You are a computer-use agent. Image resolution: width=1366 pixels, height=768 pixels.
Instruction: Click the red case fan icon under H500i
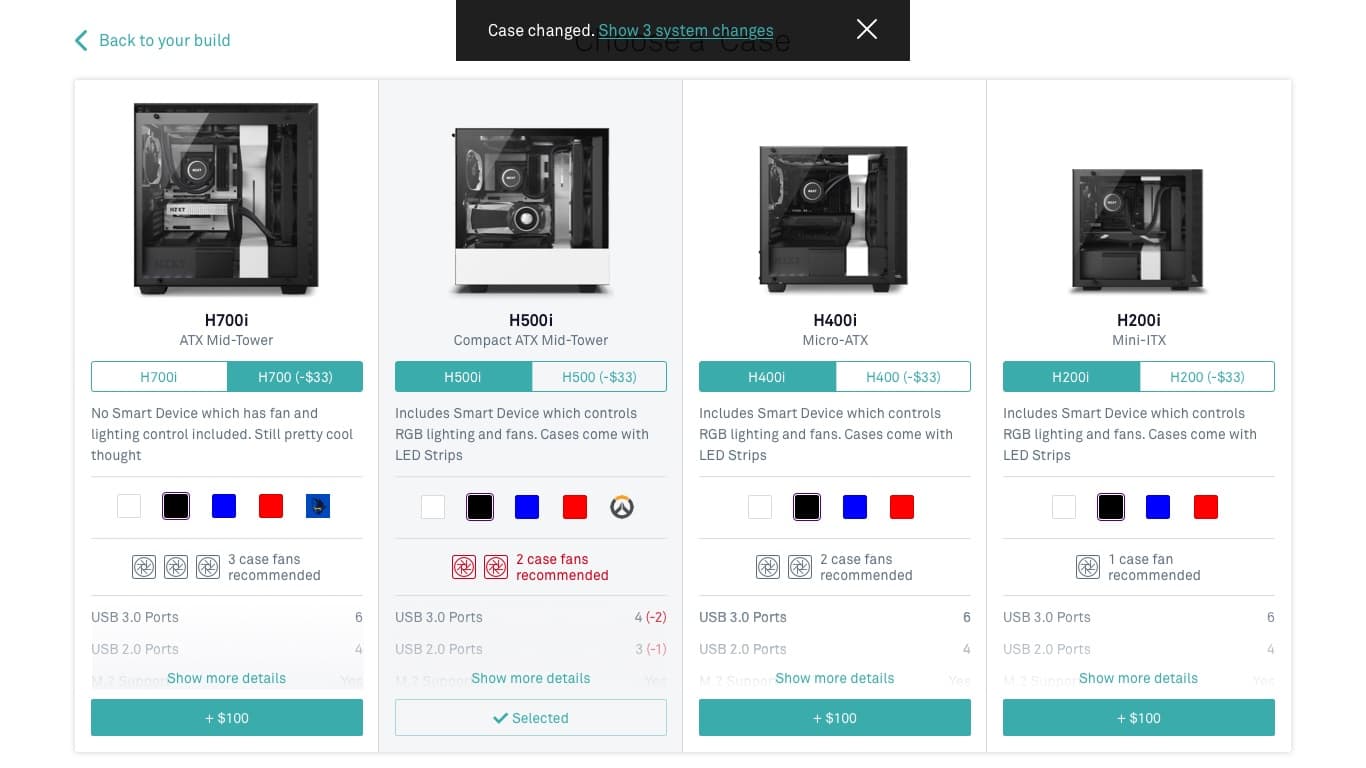(464, 567)
